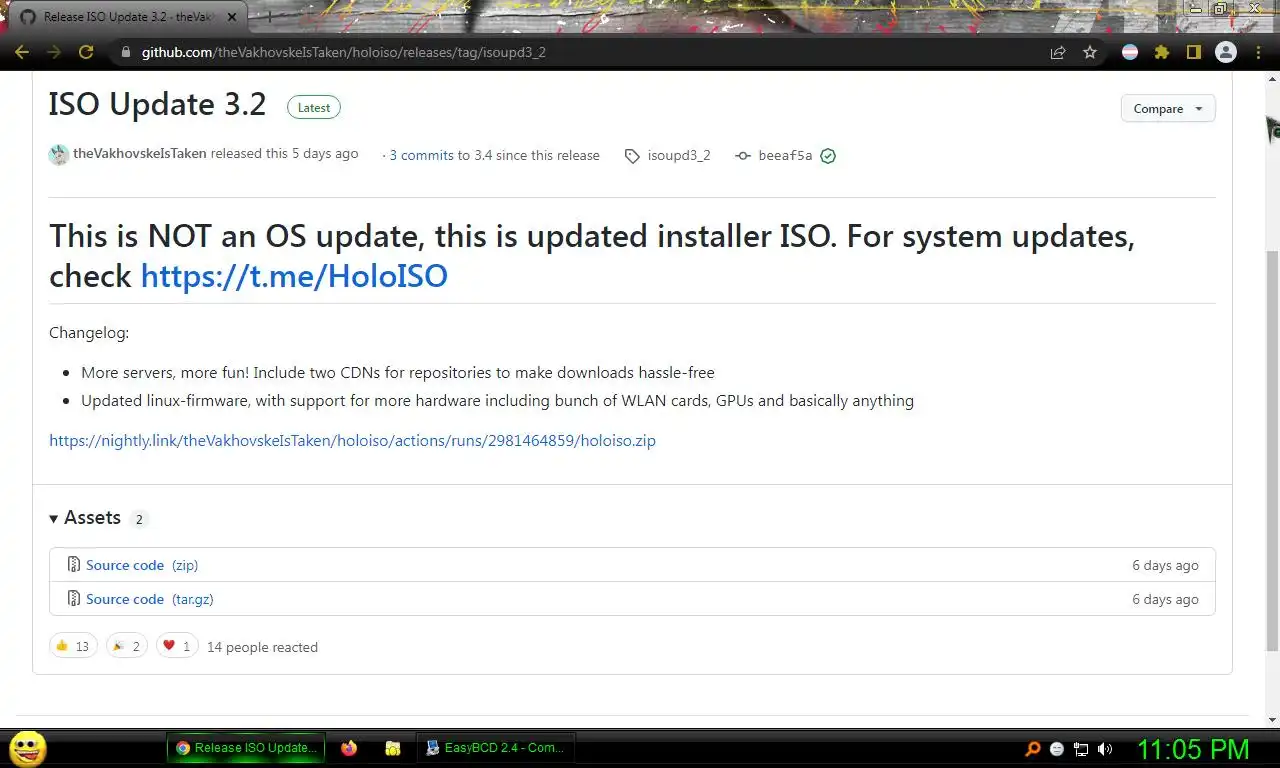This screenshot has height=768, width=1280.
Task: Click the tar.gz file archive icon
Action: click(73, 599)
